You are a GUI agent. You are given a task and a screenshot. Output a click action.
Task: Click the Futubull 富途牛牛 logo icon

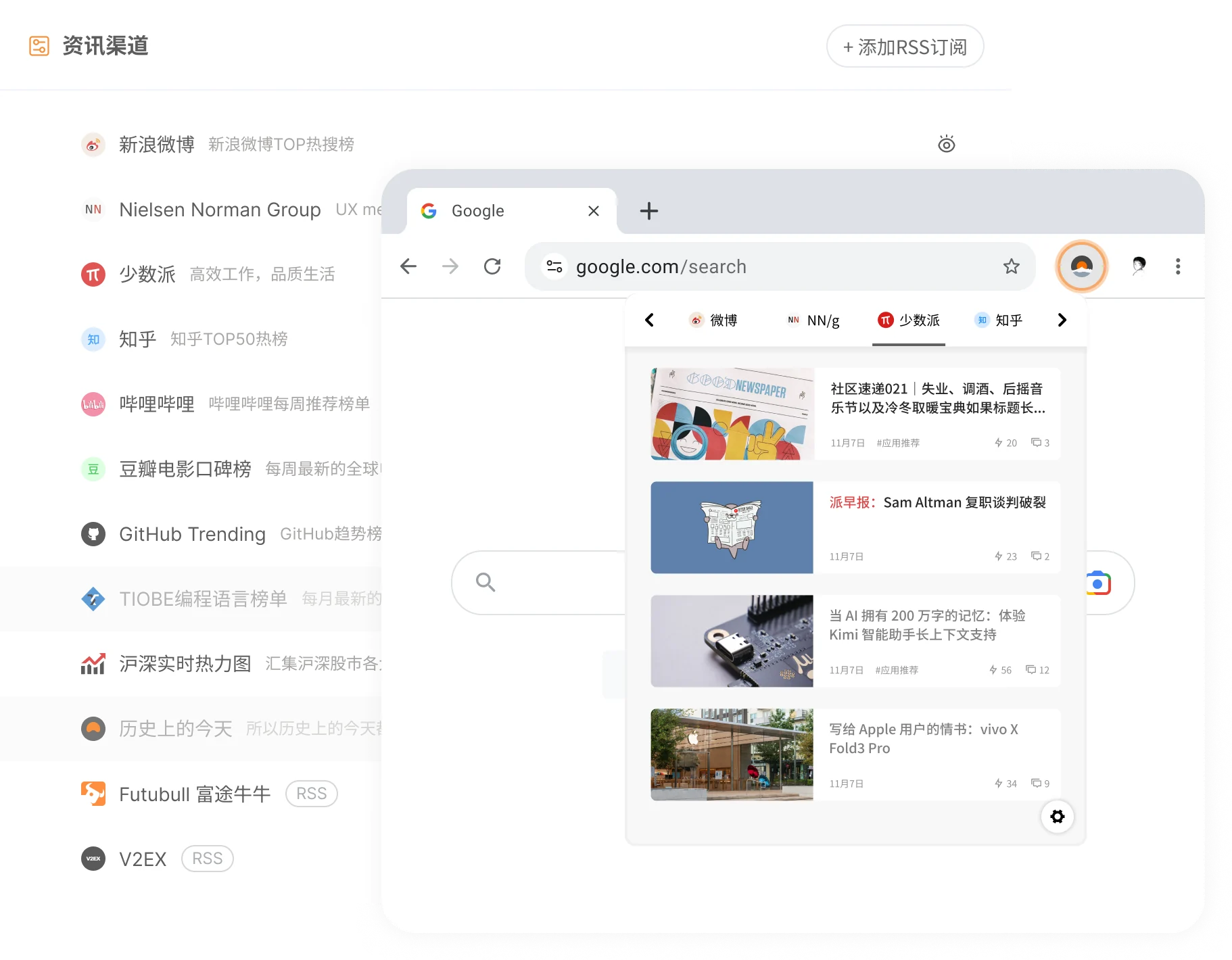93,794
